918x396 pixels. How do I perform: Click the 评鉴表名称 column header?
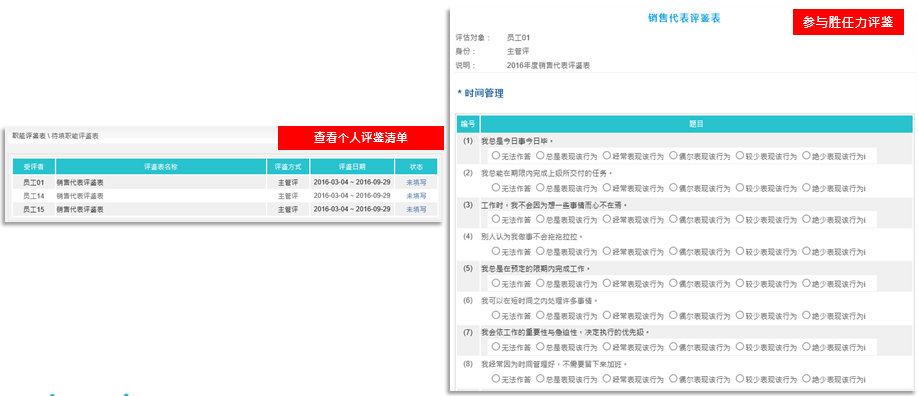161,166
